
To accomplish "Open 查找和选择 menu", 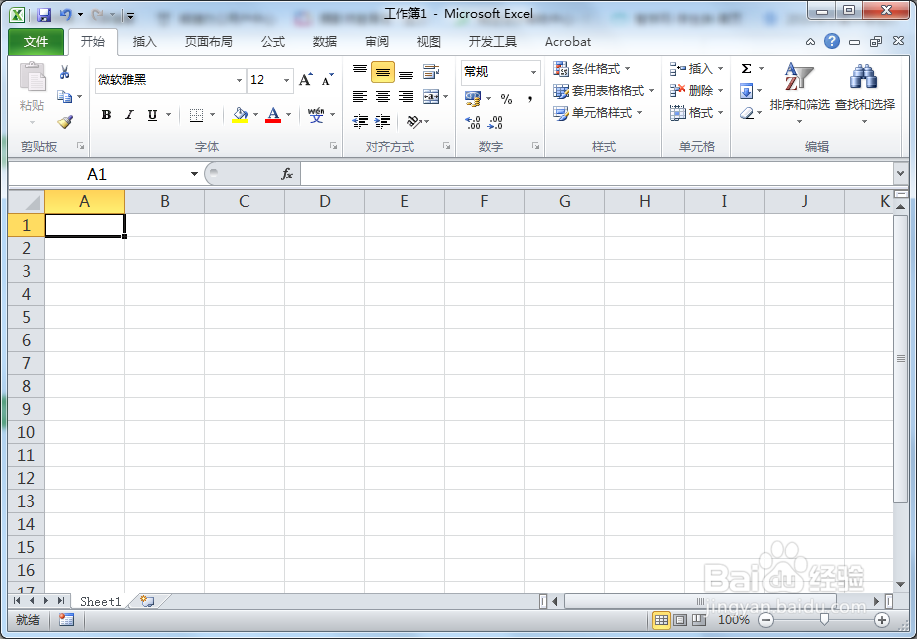I will coord(864,94).
